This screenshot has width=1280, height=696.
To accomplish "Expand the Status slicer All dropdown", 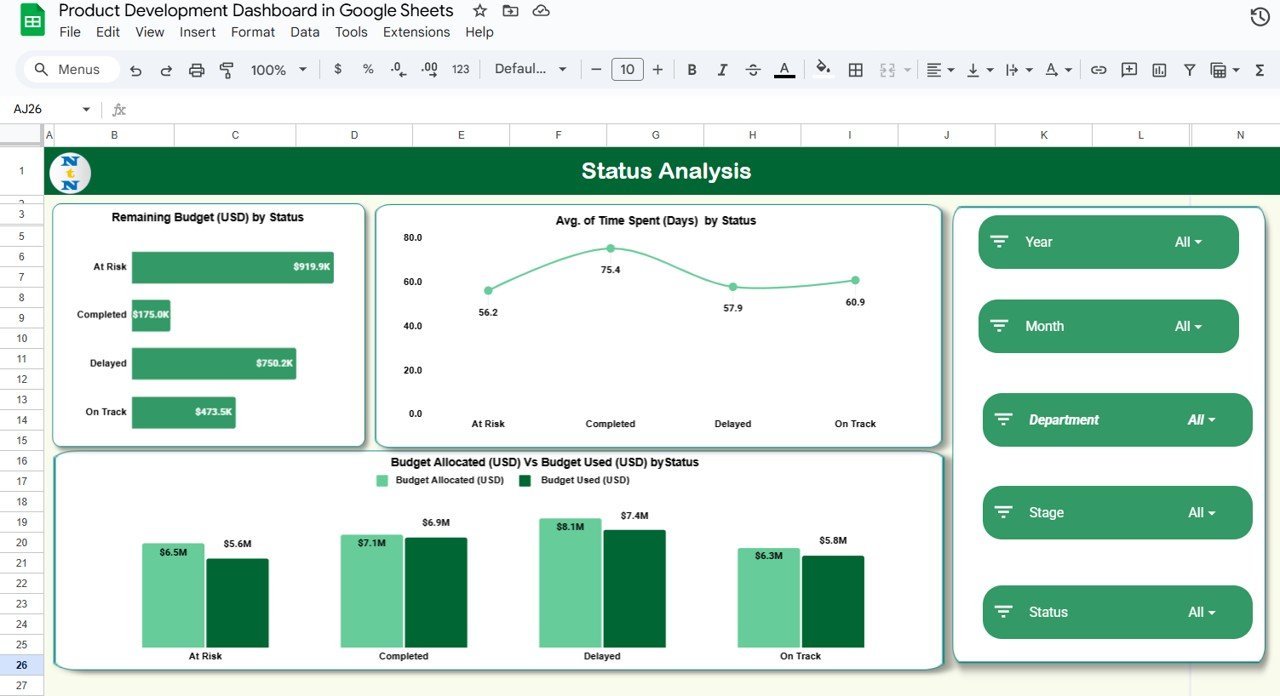I will pos(1204,612).
